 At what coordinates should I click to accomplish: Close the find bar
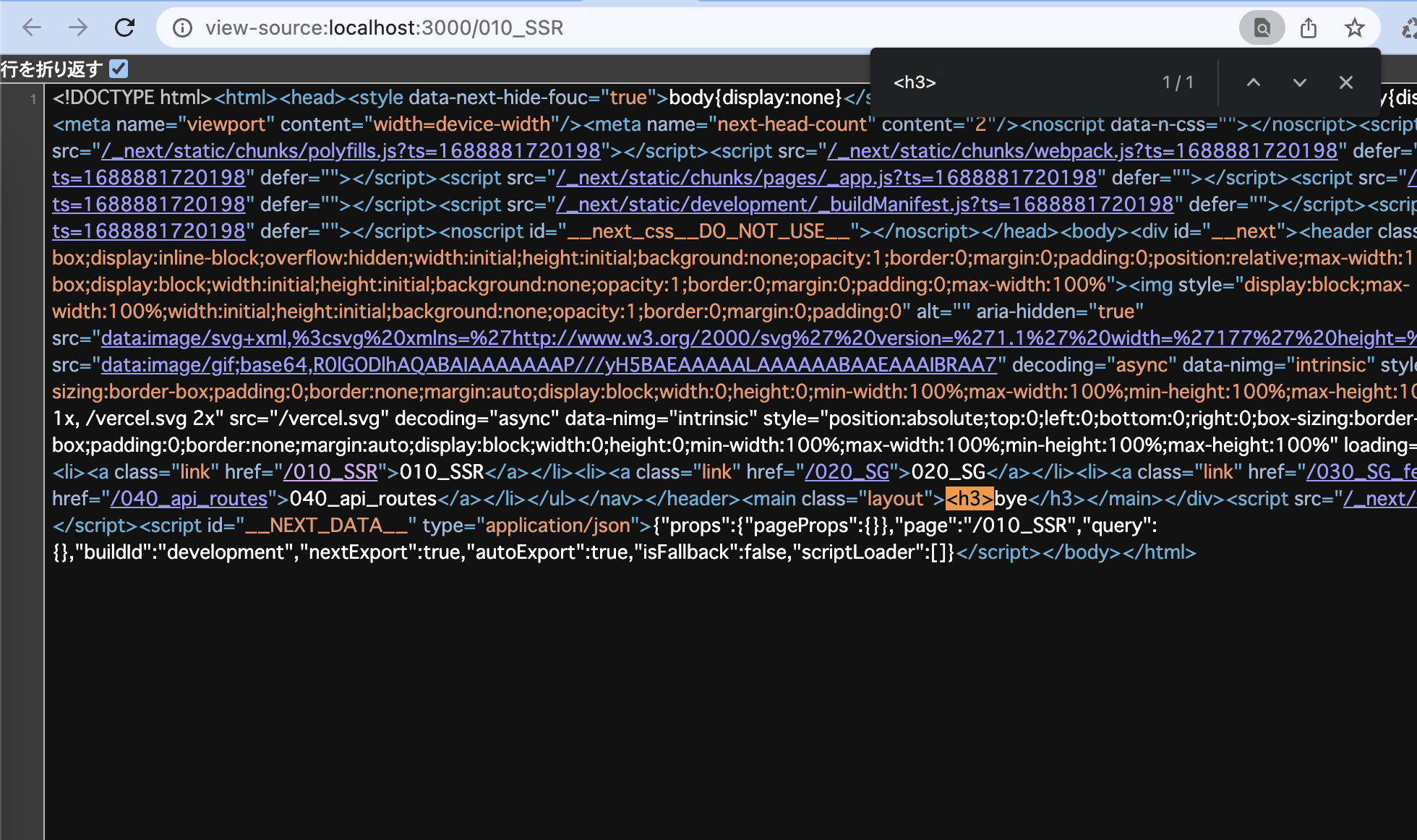1346,82
